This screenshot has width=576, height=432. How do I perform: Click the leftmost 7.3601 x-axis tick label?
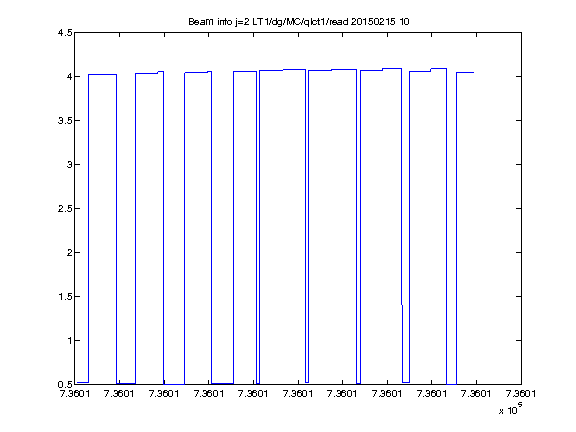75,394
